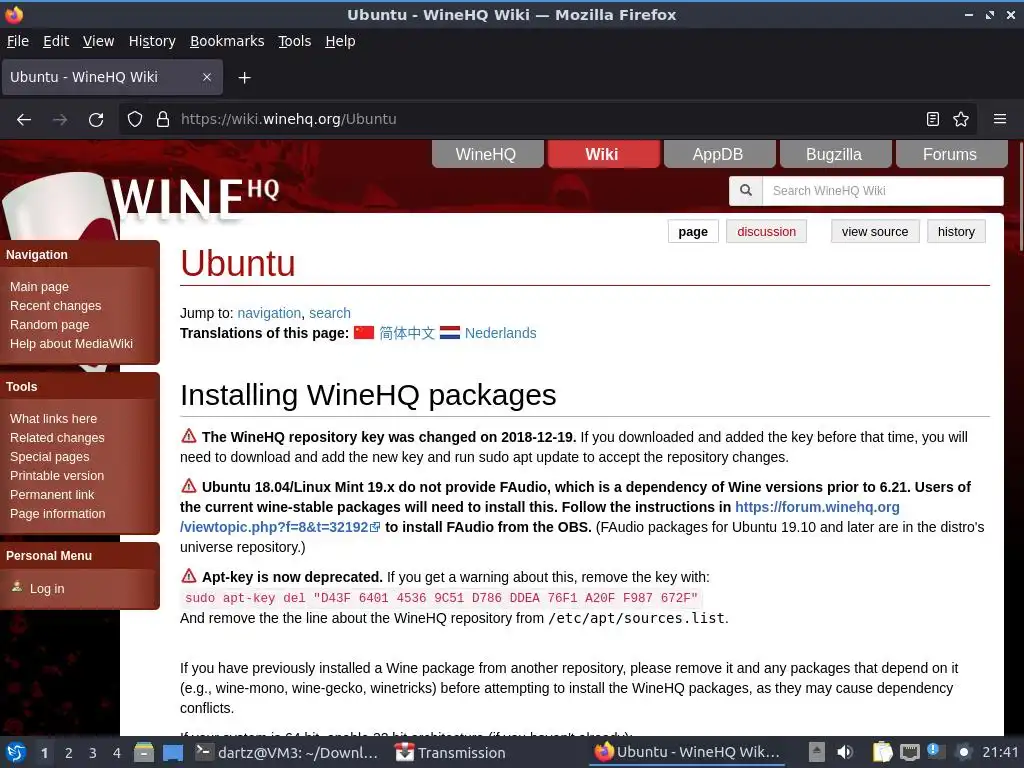
Task: Jump to navigation link
Action: pos(269,313)
